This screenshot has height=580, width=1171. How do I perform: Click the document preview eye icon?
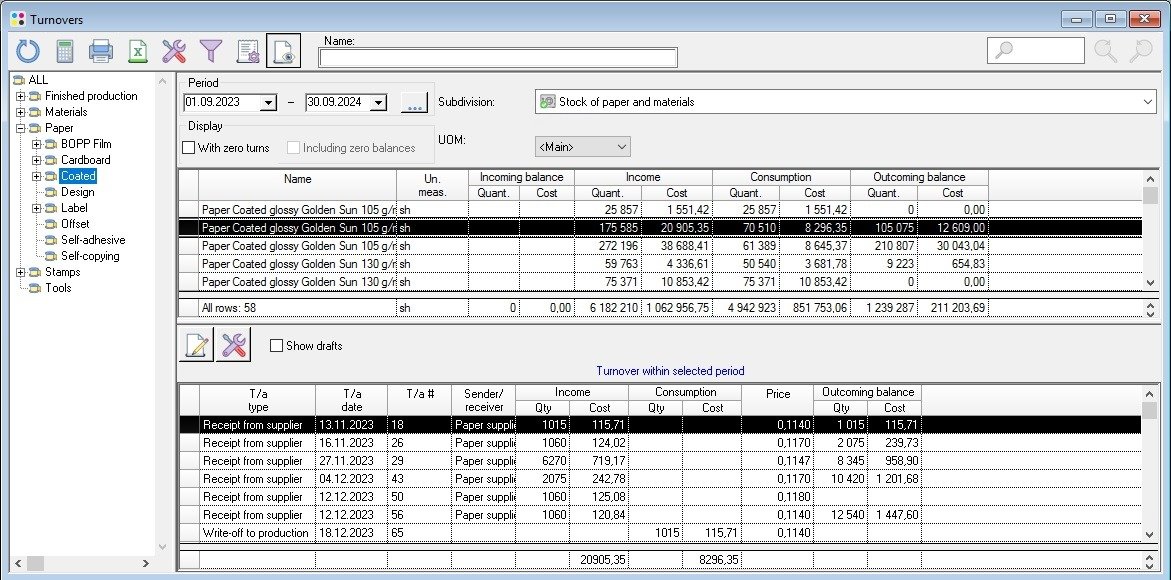283,50
